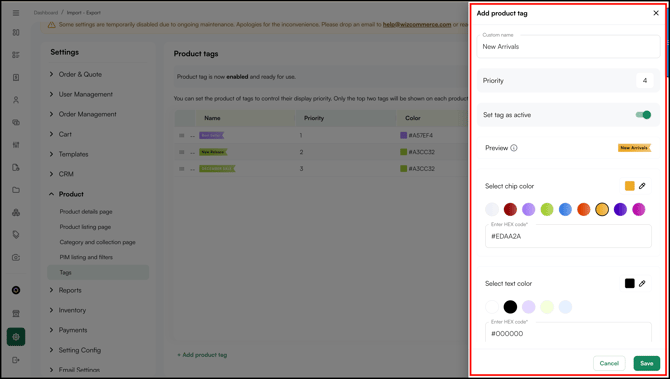Close the Add product tag panel
Screen dimensions: 670x379
[x=656, y=13]
